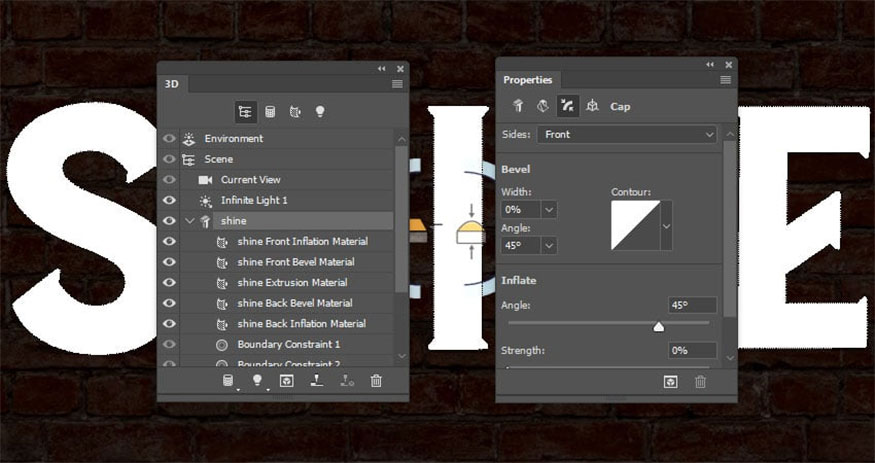Select the 3D panel tab

point(172,84)
